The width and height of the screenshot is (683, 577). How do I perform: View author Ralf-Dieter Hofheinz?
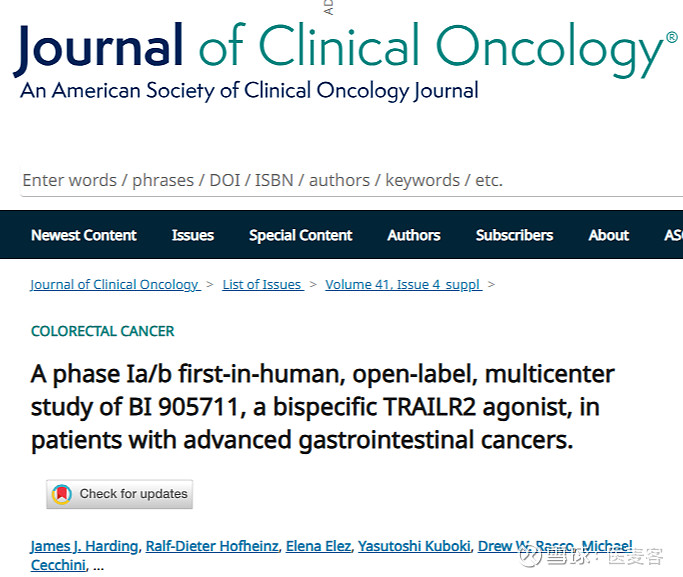211,546
